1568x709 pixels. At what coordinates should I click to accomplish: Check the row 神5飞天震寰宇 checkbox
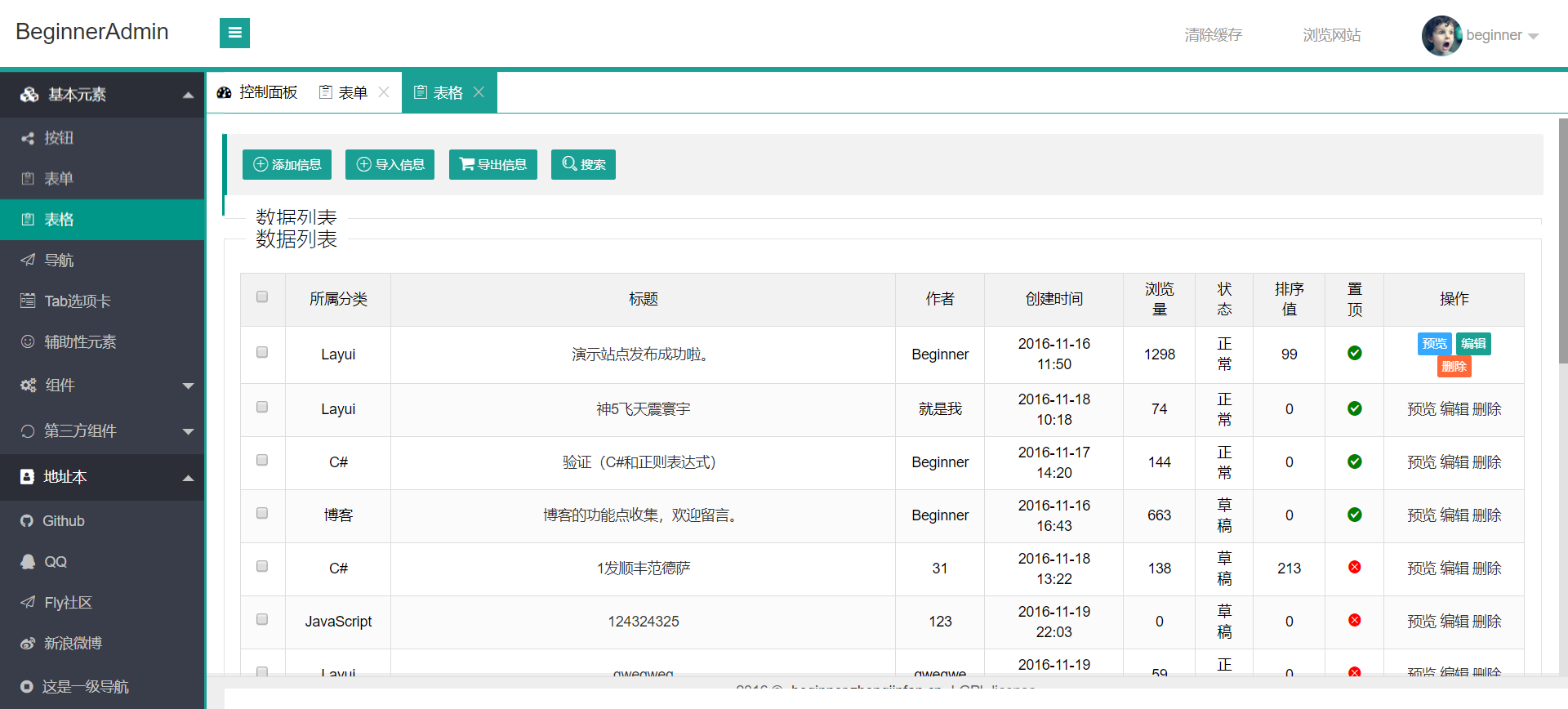click(x=262, y=407)
